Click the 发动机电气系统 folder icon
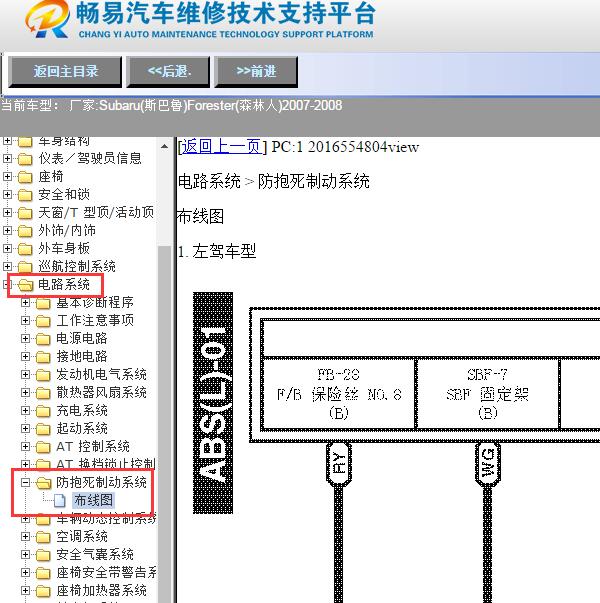This screenshot has height=603, width=600. pos(43,375)
